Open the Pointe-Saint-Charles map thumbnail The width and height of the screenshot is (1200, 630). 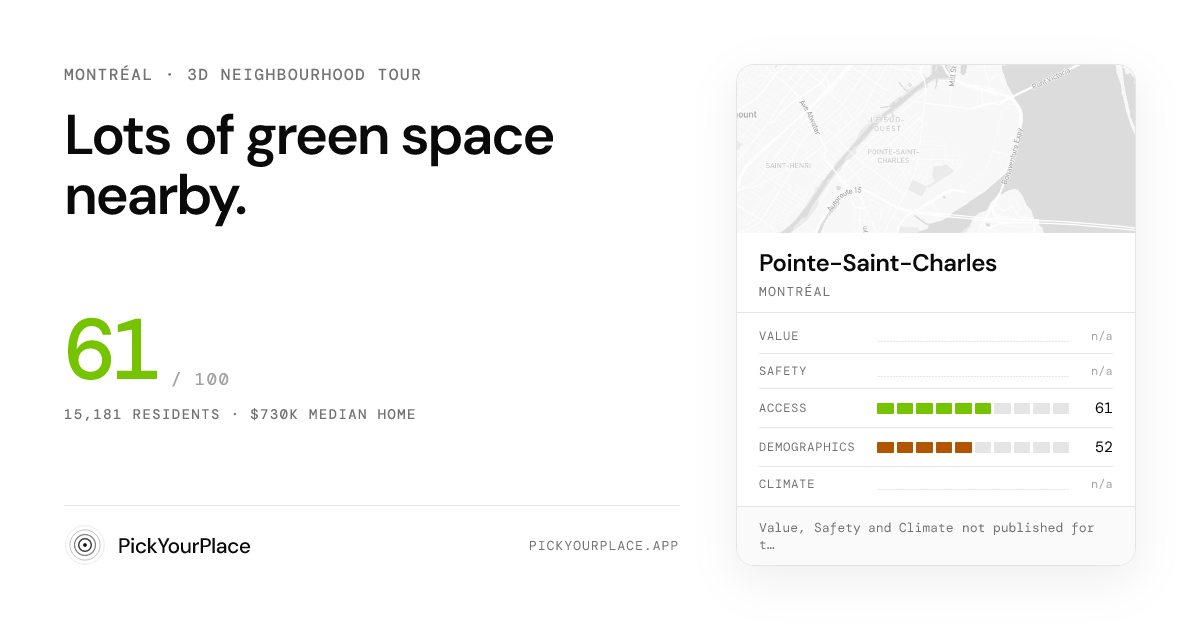[936, 149]
